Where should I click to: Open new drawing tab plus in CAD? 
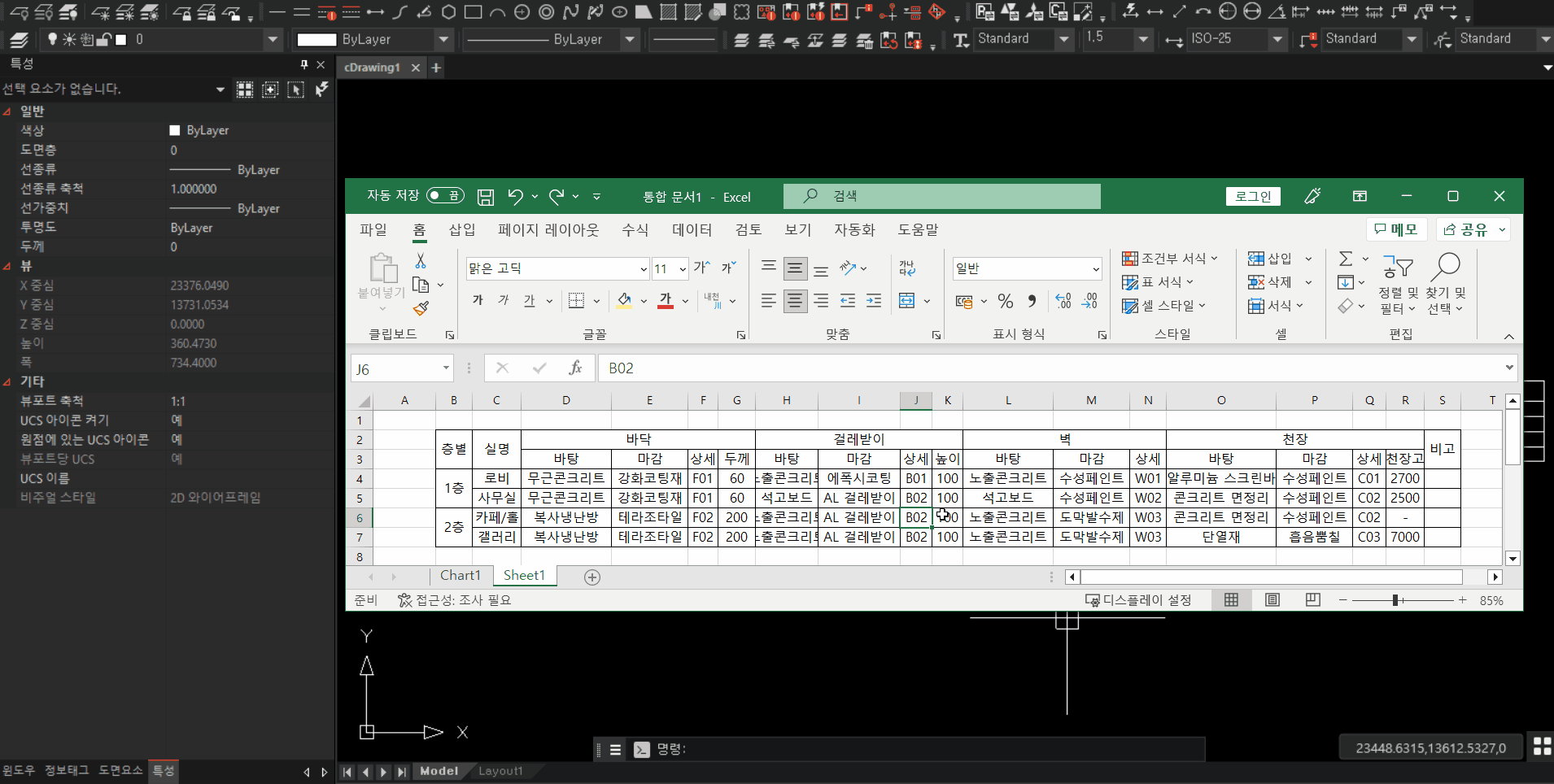[x=436, y=68]
